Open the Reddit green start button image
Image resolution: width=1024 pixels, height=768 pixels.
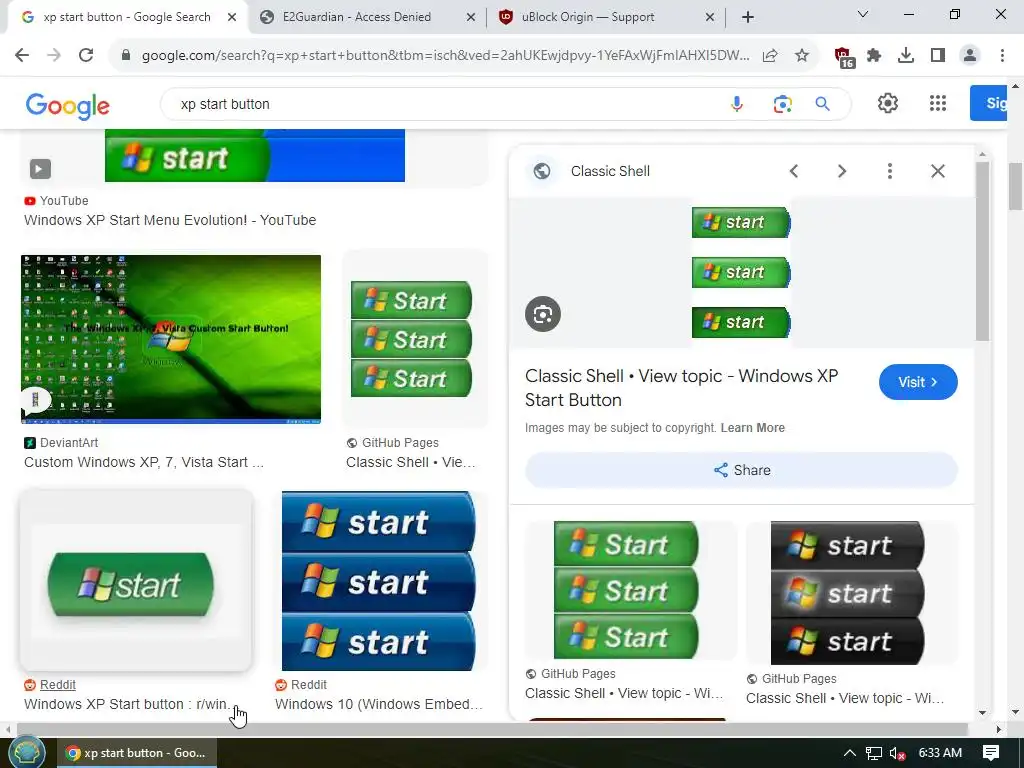pos(136,581)
